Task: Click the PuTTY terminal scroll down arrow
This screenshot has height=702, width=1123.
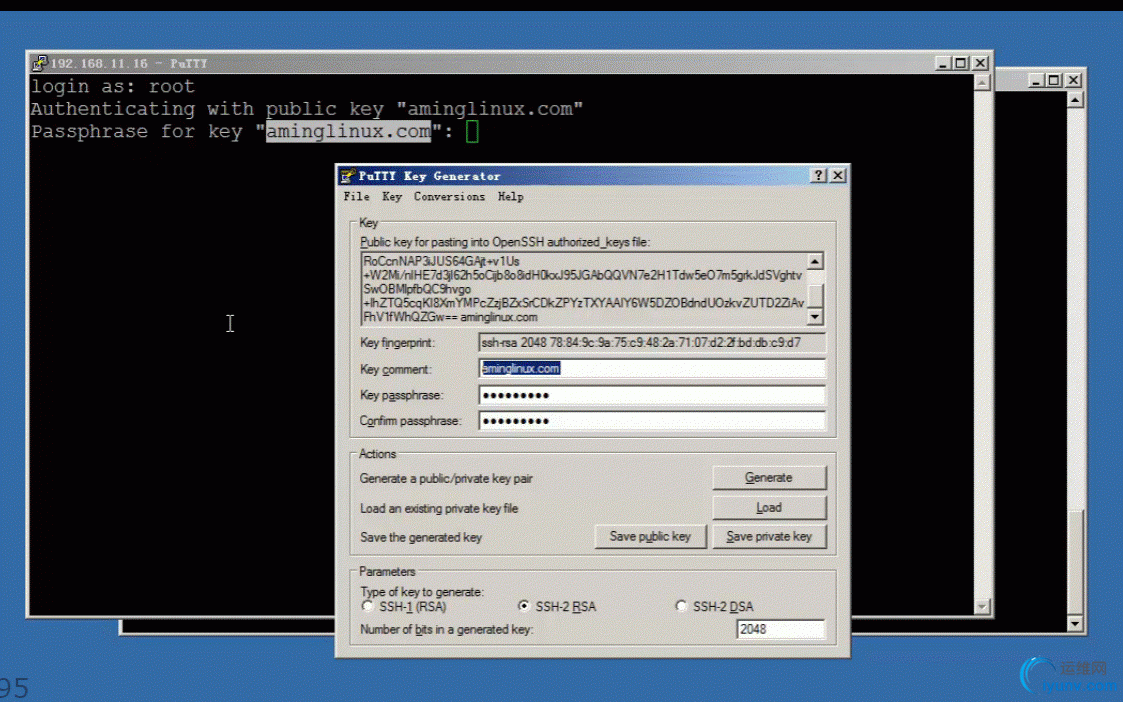Action: [982, 607]
